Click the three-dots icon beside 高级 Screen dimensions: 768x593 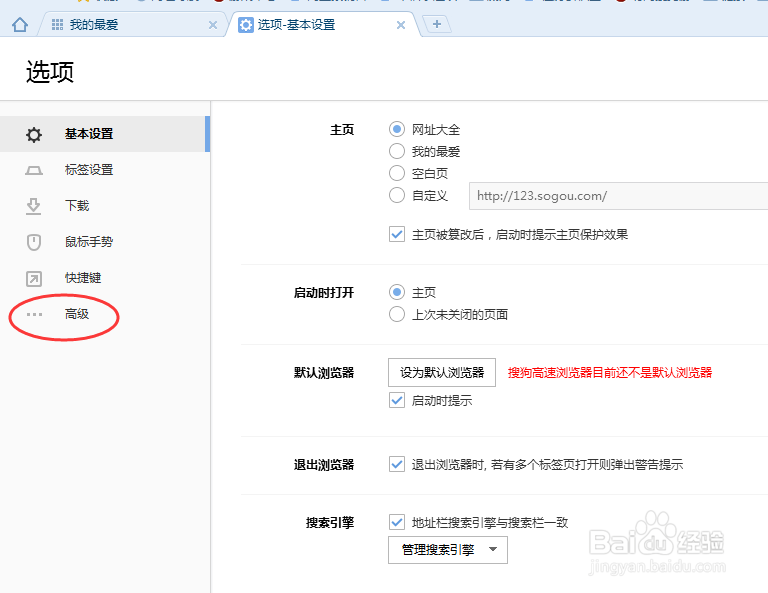click(34, 314)
